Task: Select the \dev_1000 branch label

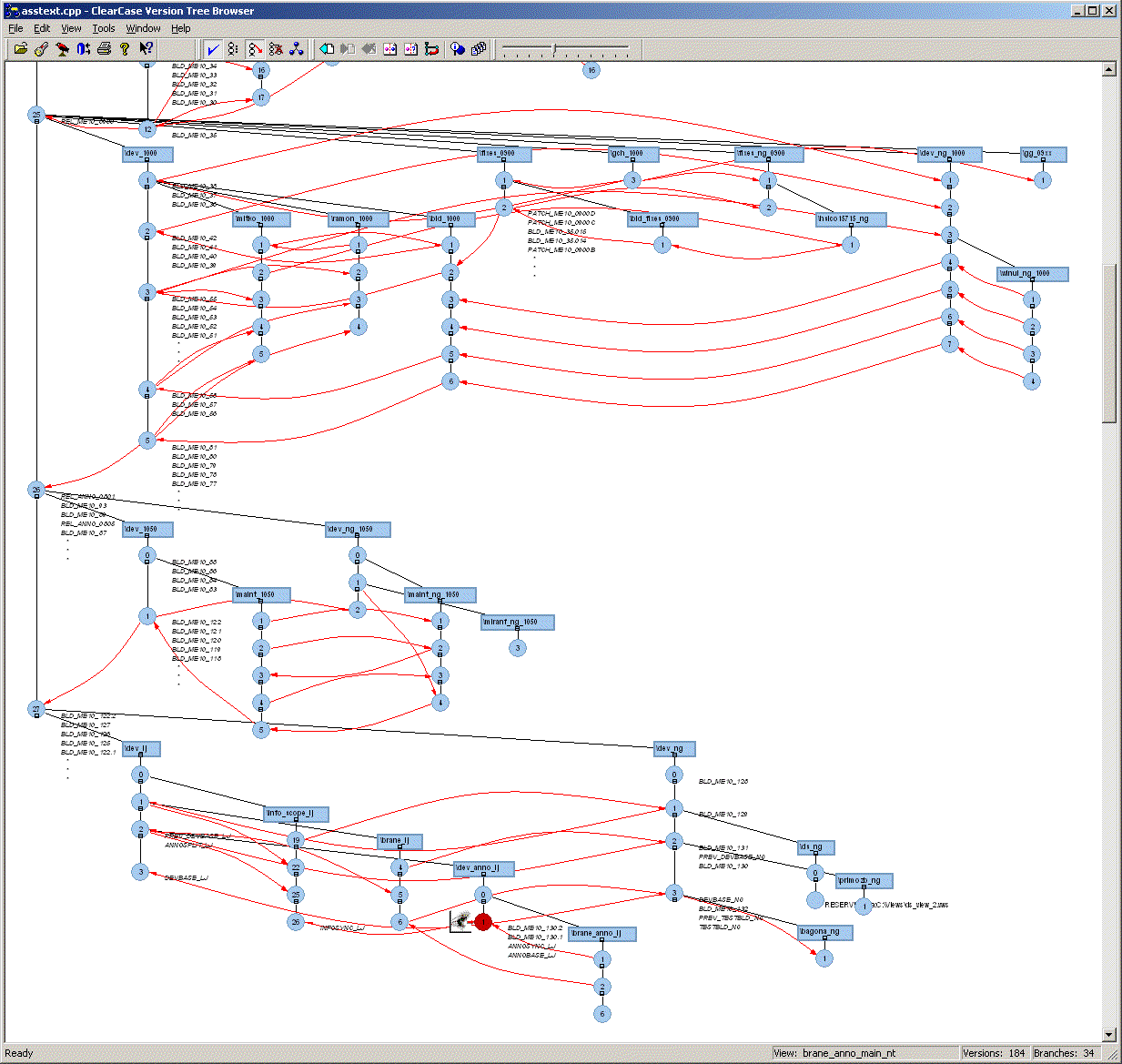Action: coord(147,154)
